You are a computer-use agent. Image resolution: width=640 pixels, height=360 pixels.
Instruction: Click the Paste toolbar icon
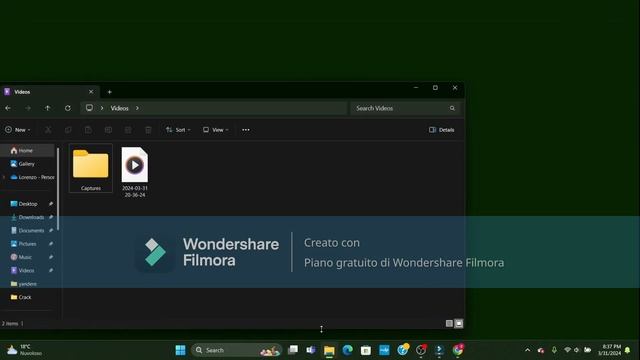88,130
